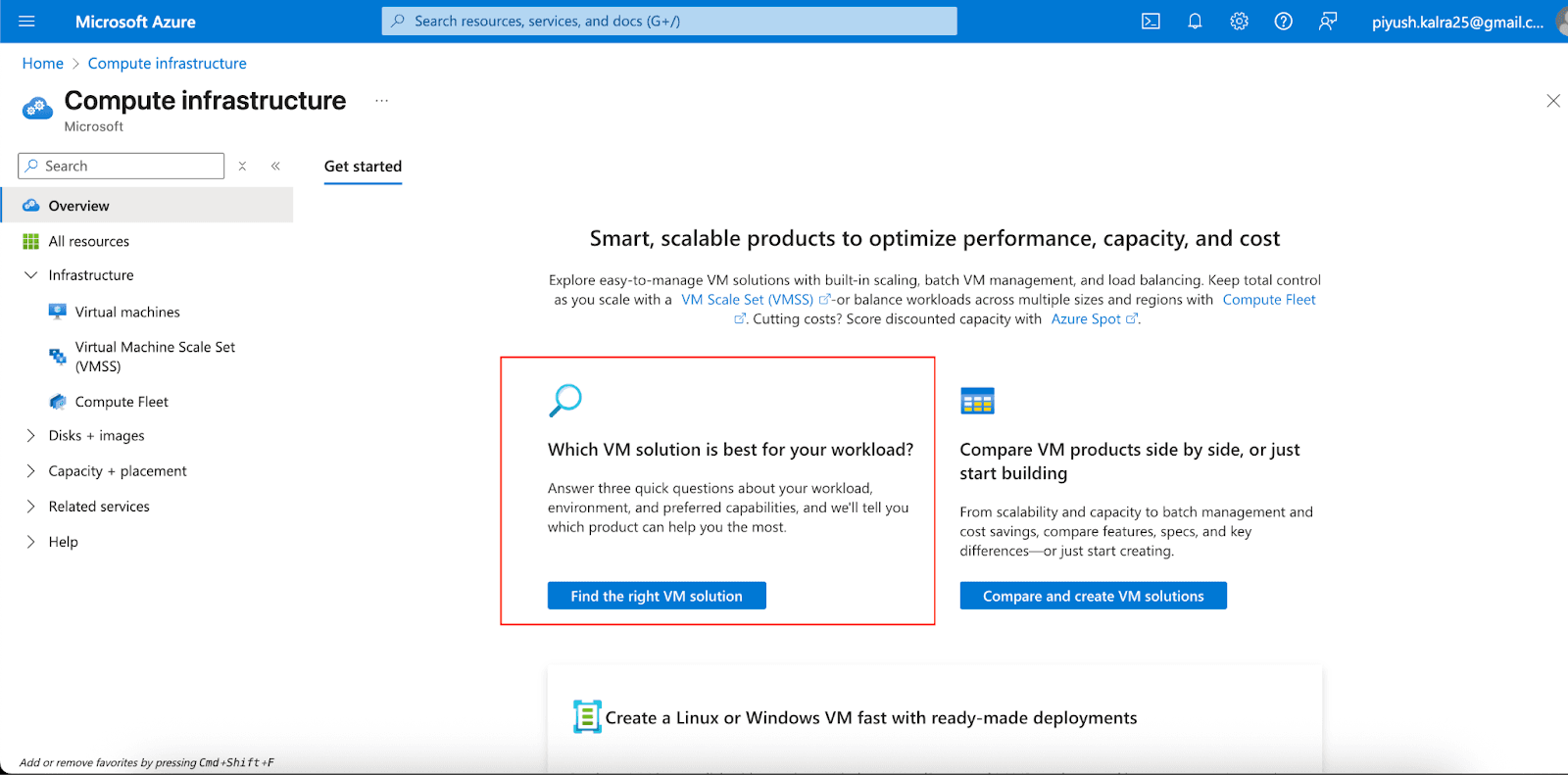Open the feedback icon in the top bar
The width and height of the screenshot is (1568, 775).
[1327, 22]
